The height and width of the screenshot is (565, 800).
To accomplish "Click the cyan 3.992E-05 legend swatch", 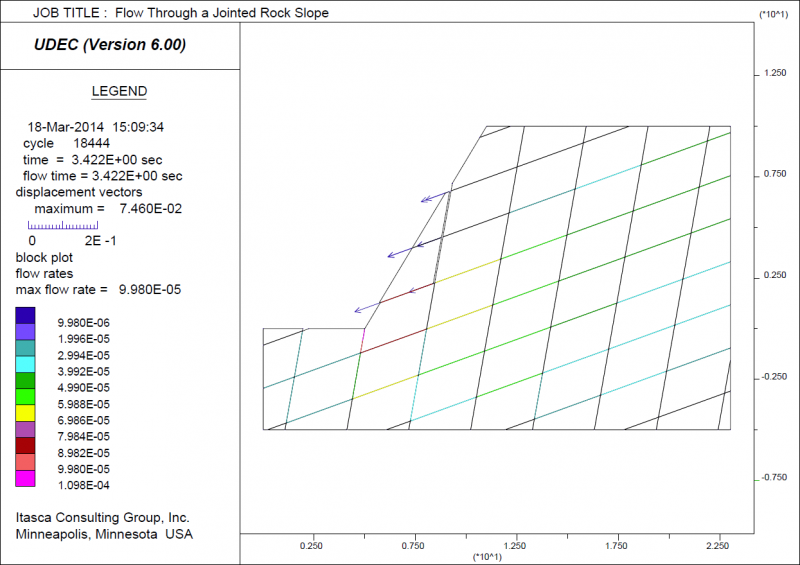I will pyautogui.click(x=25, y=364).
